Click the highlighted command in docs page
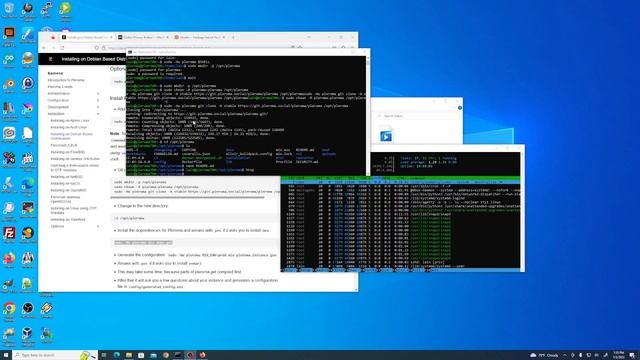The width and height of the screenshot is (640, 360). (143, 243)
